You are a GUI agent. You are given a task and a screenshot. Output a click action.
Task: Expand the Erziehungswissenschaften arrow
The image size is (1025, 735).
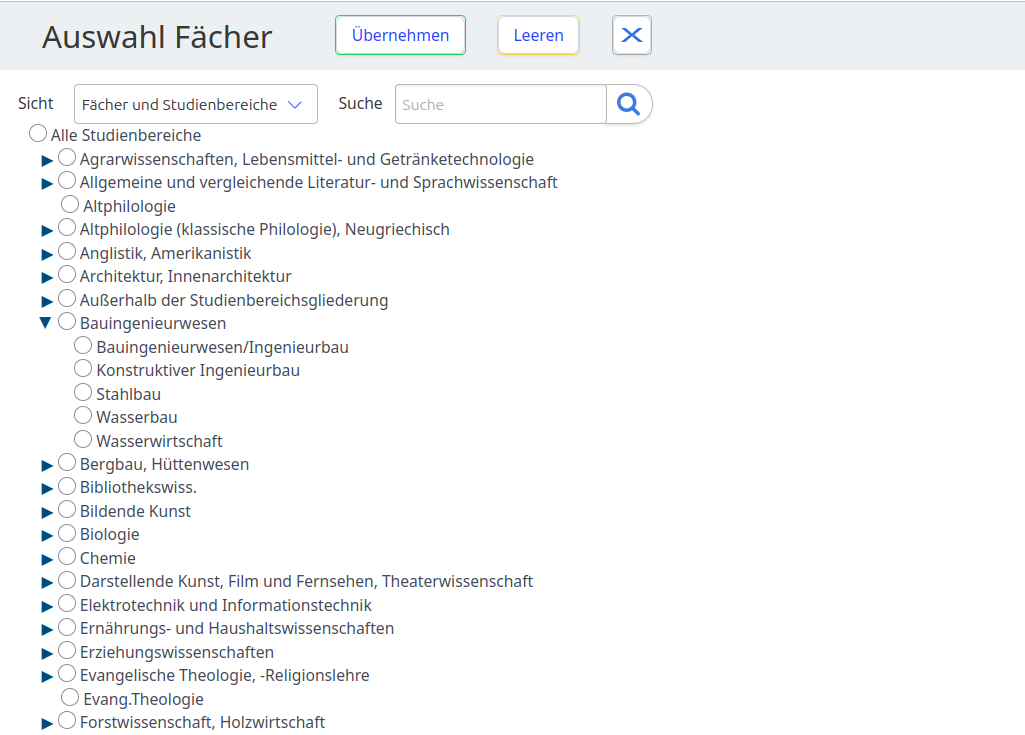(47, 653)
